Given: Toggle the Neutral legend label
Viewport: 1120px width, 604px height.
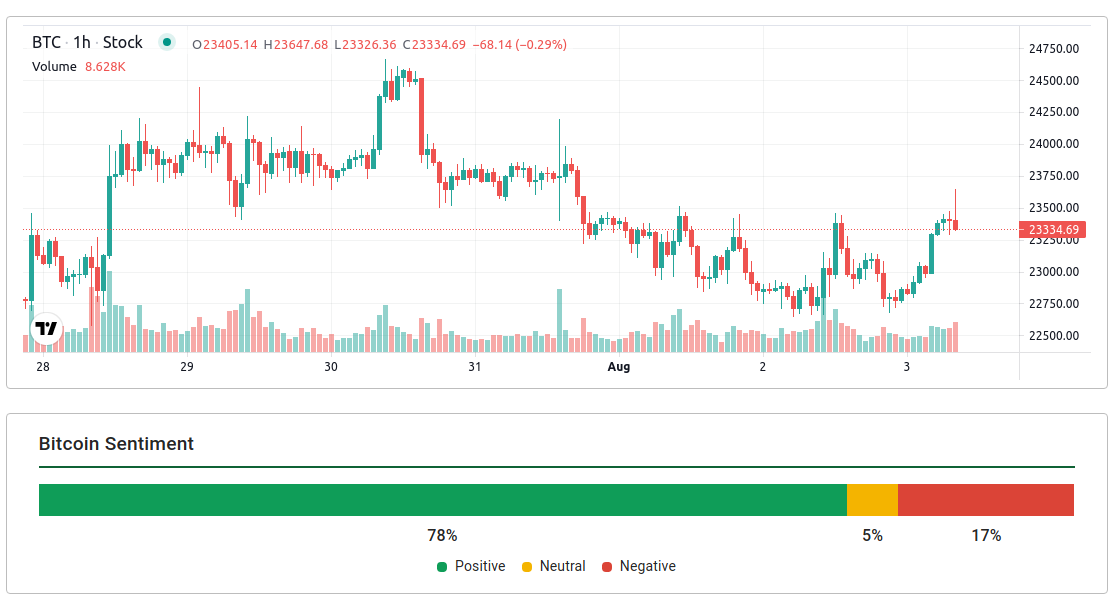Looking at the screenshot, I should point(562,566).
